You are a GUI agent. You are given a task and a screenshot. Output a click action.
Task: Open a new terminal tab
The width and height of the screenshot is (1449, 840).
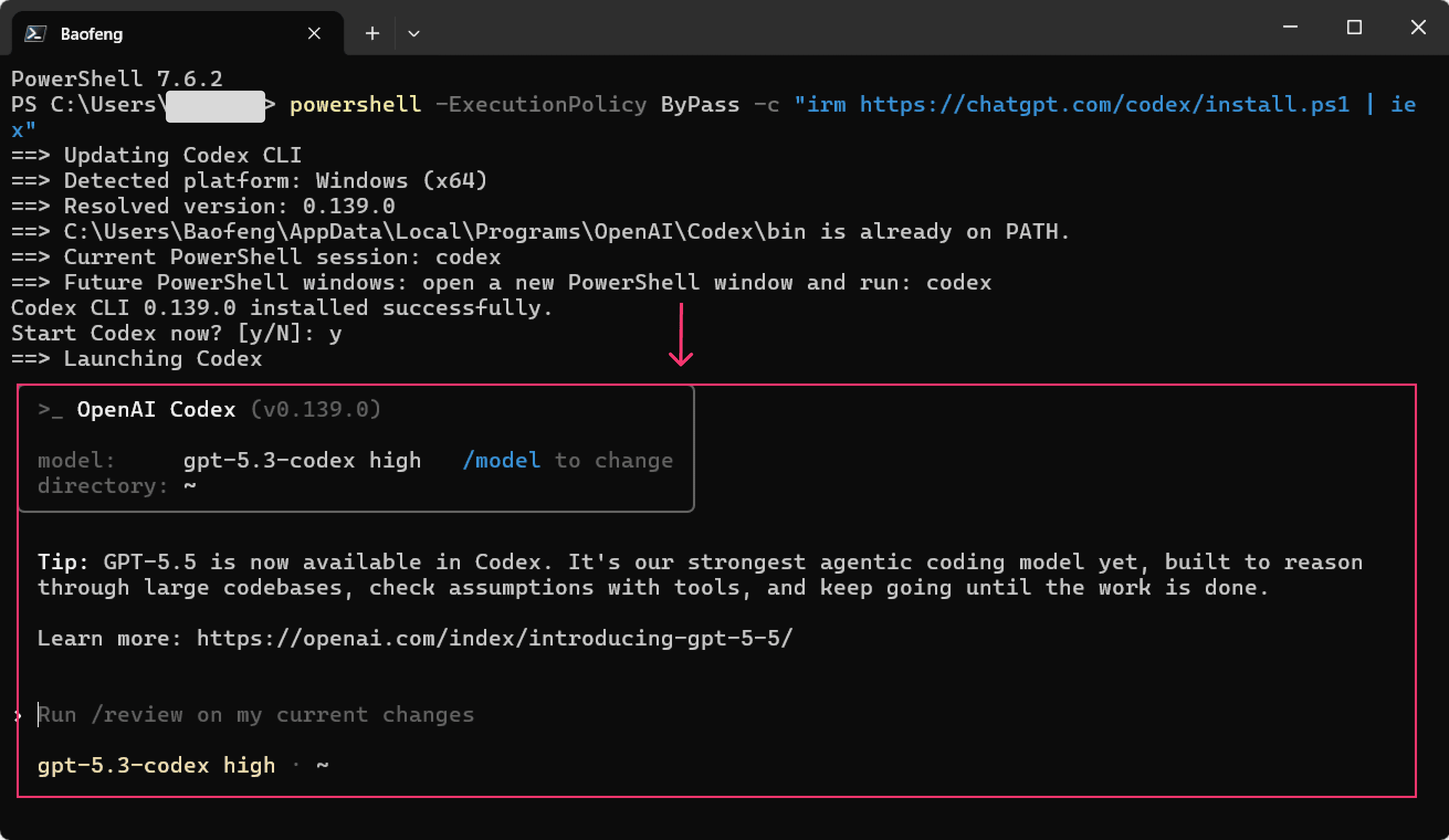pyautogui.click(x=372, y=33)
